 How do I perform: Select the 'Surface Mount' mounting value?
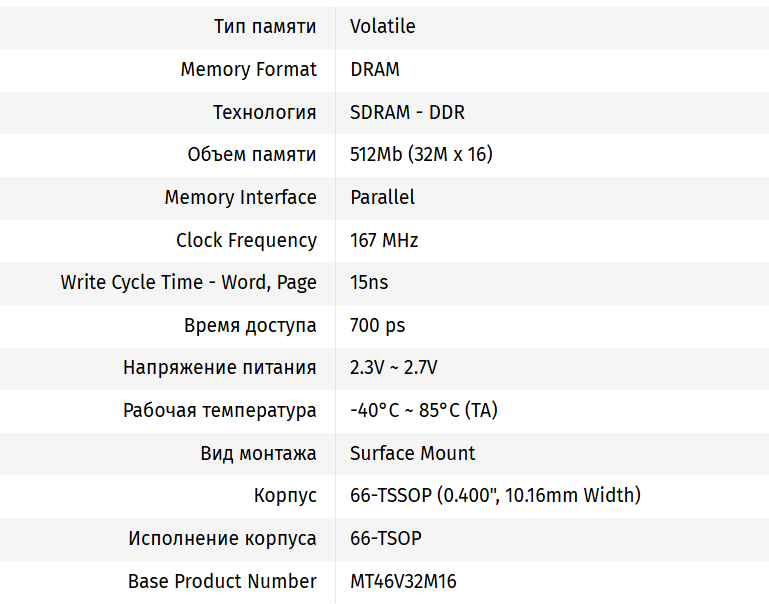(x=413, y=453)
